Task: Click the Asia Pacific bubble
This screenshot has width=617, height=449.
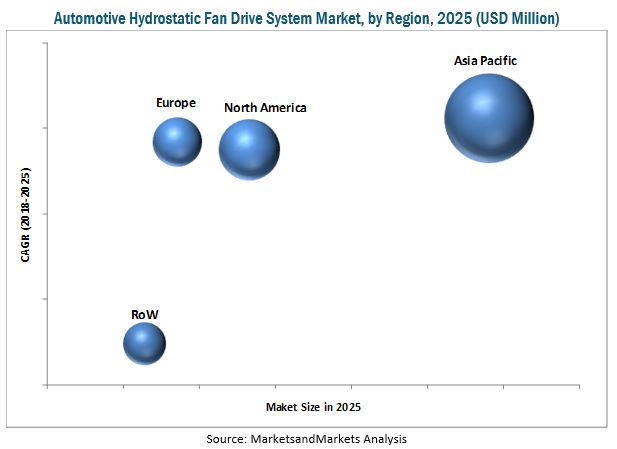Action: [x=489, y=118]
